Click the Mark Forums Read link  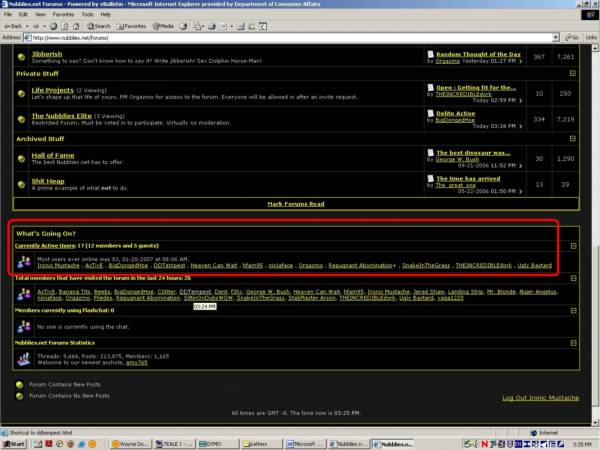coord(296,203)
